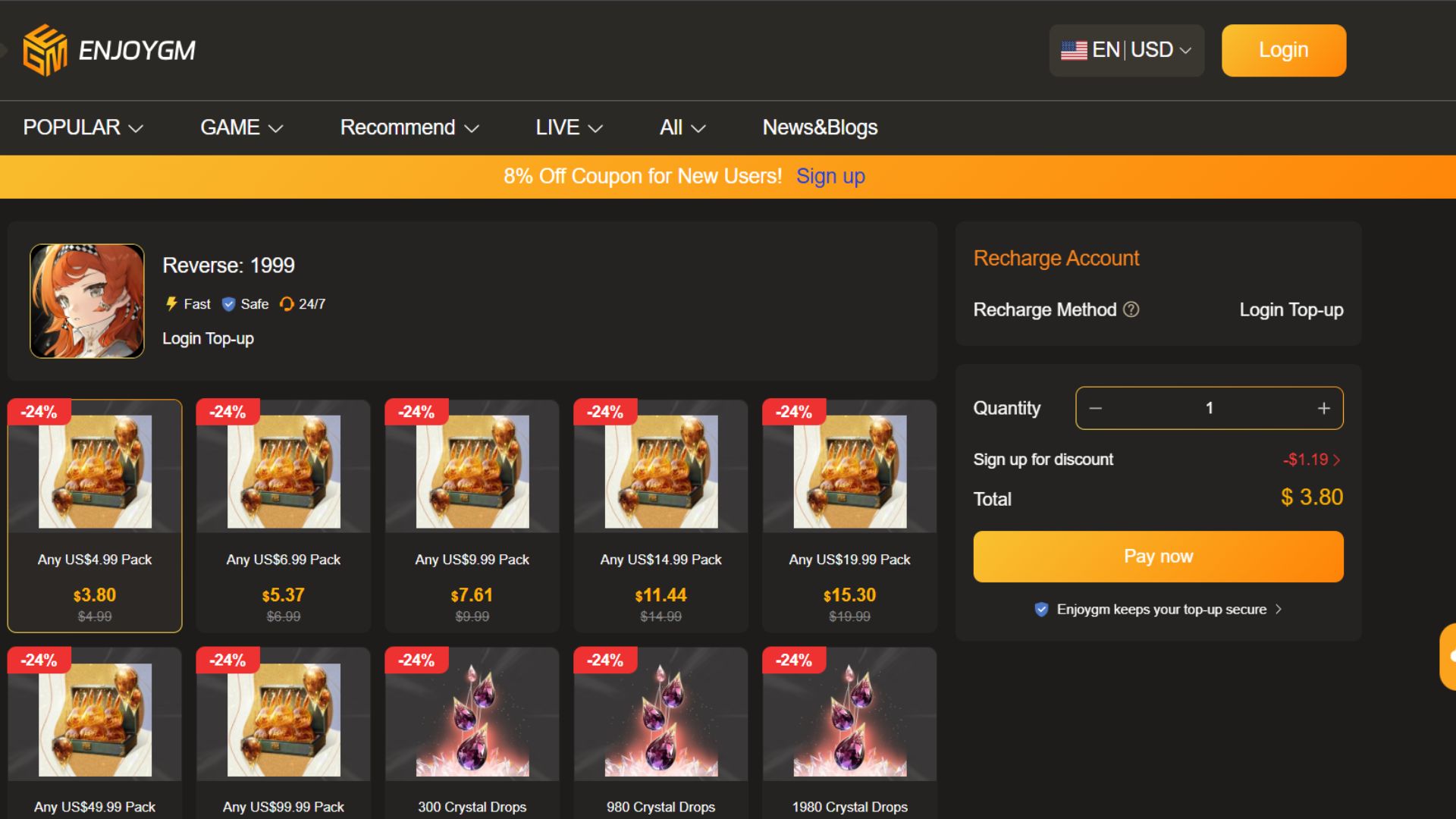The image size is (1456, 819).
Task: Click the Login button
Action: pos(1283,50)
